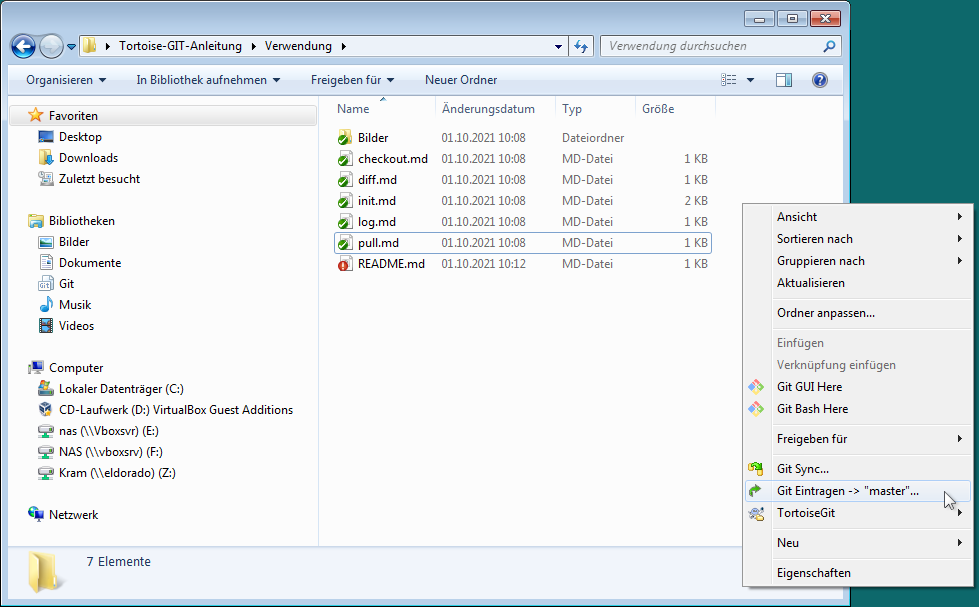979x607 pixels.
Task: Open 'In Bibliothek aufnehmen' dropdown
Action: (208, 80)
